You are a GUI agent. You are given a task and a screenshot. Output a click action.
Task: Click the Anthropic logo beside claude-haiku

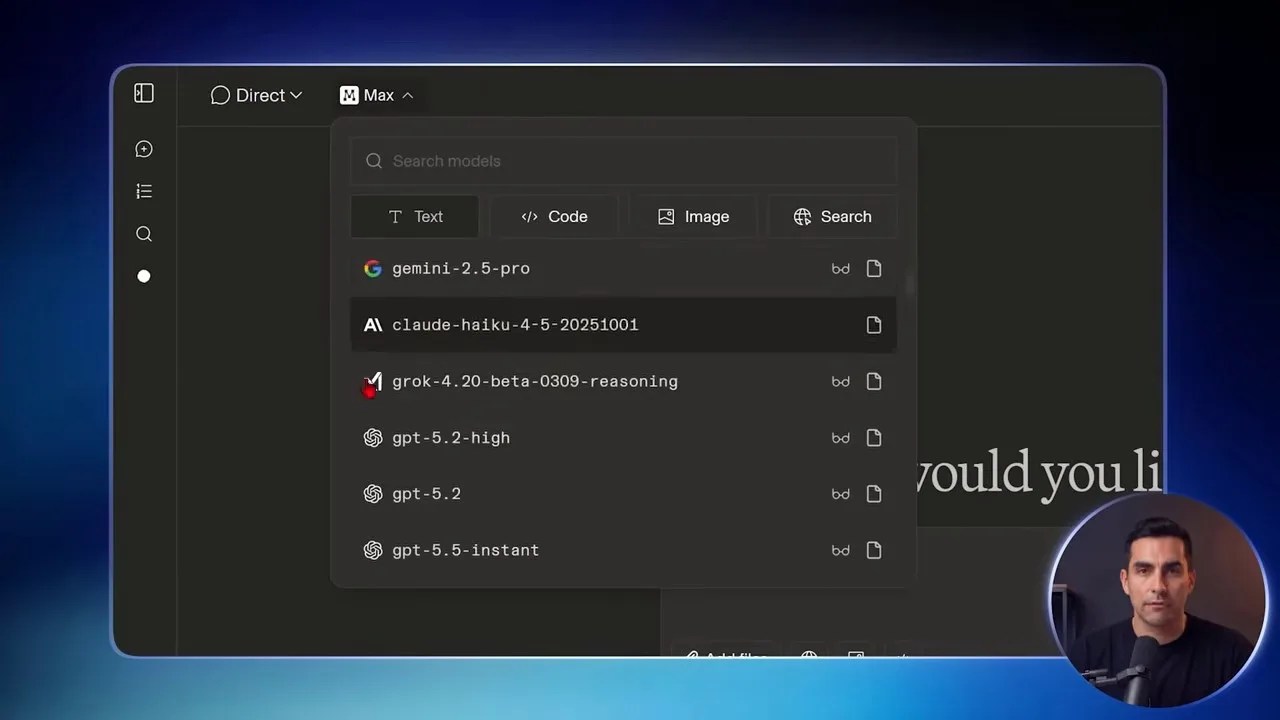(373, 325)
